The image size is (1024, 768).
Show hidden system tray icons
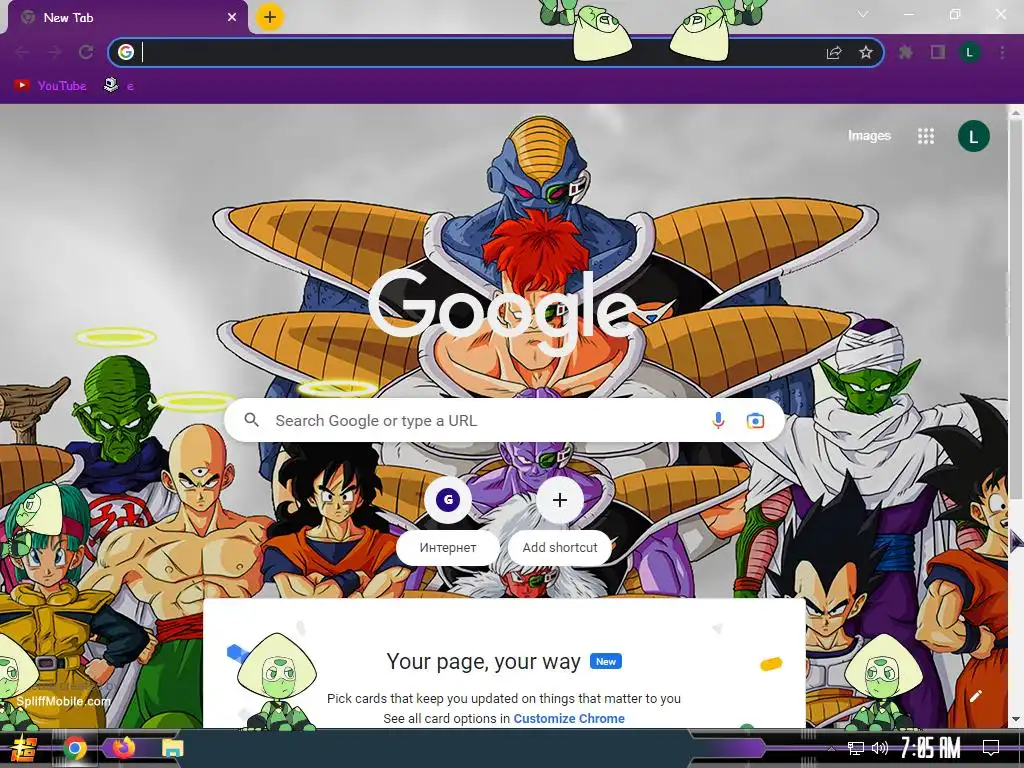click(x=831, y=748)
